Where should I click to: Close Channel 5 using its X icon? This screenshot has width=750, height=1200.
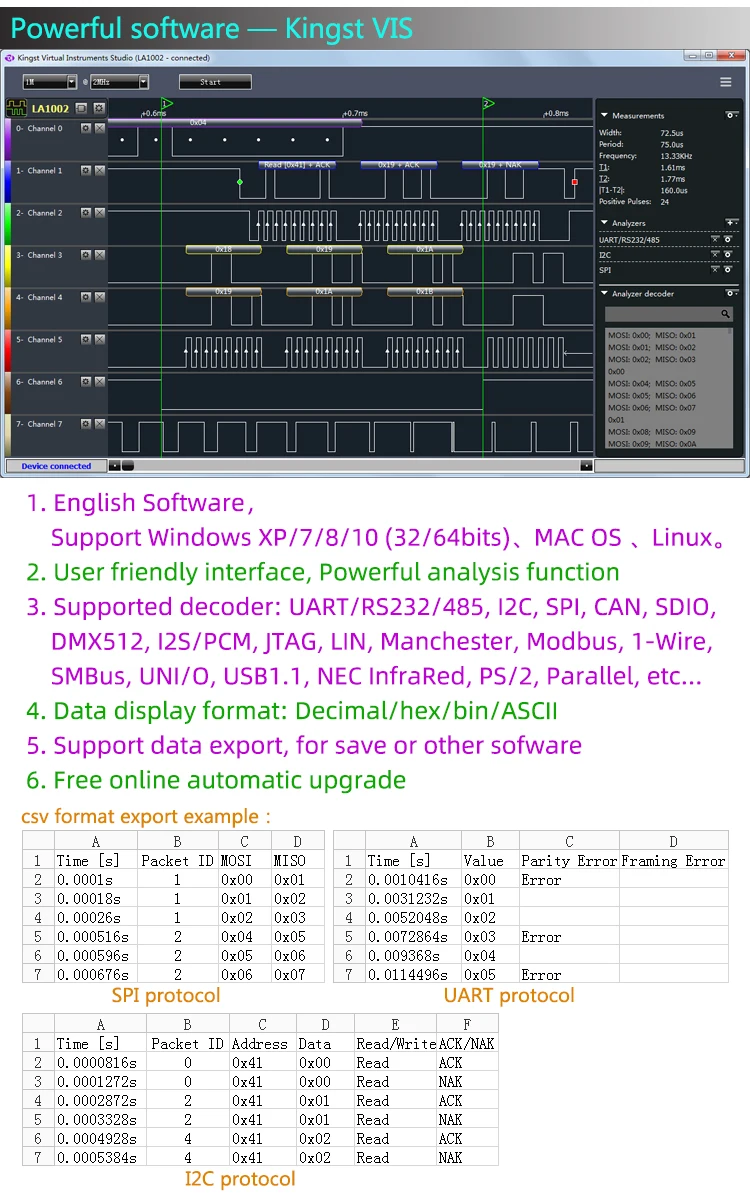pos(99,340)
